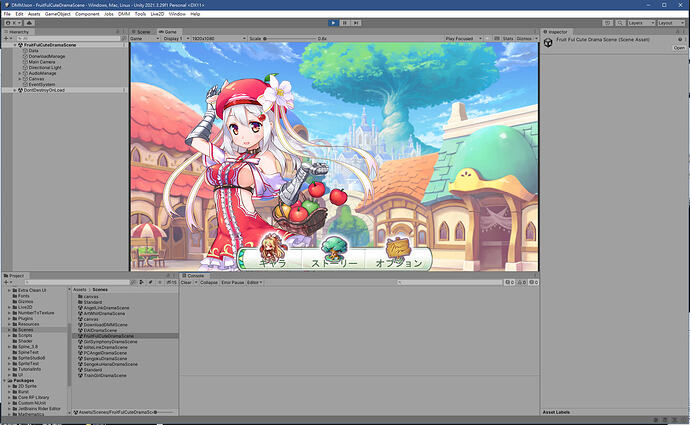Open the Editor dropdown in Console
Screen dimensions: 690x425
tap(254, 282)
